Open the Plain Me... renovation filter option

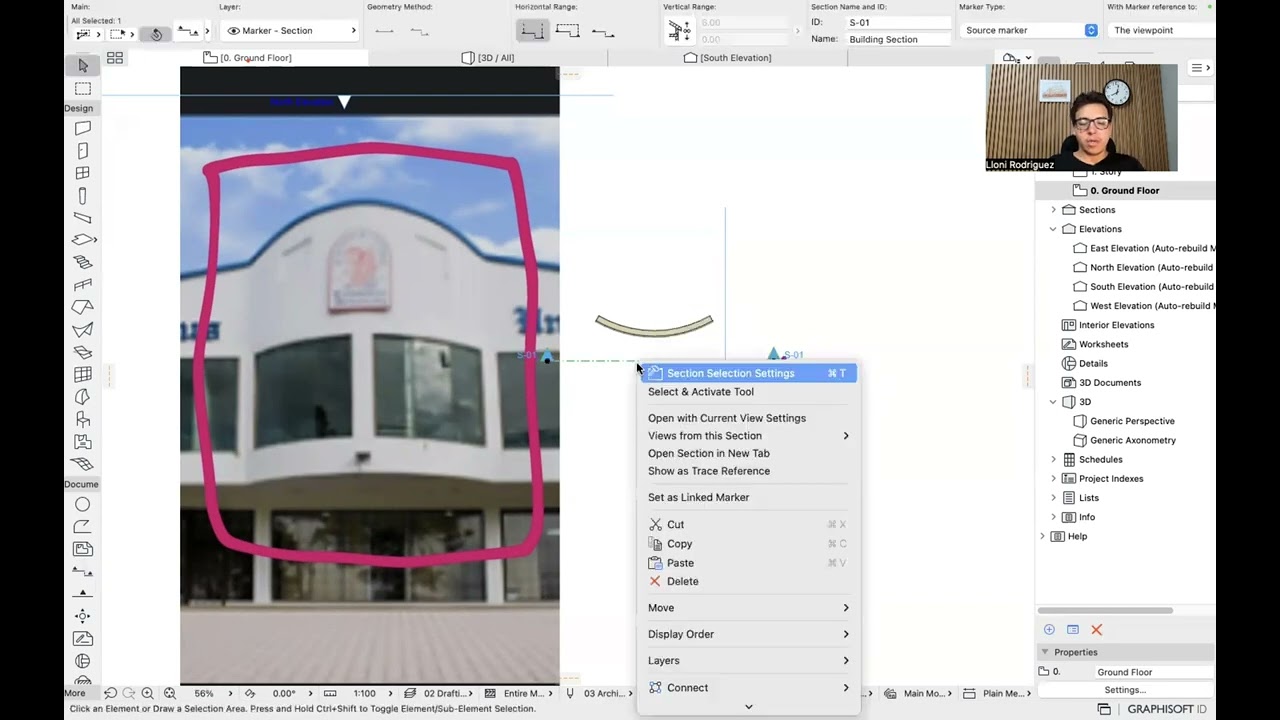(996, 693)
